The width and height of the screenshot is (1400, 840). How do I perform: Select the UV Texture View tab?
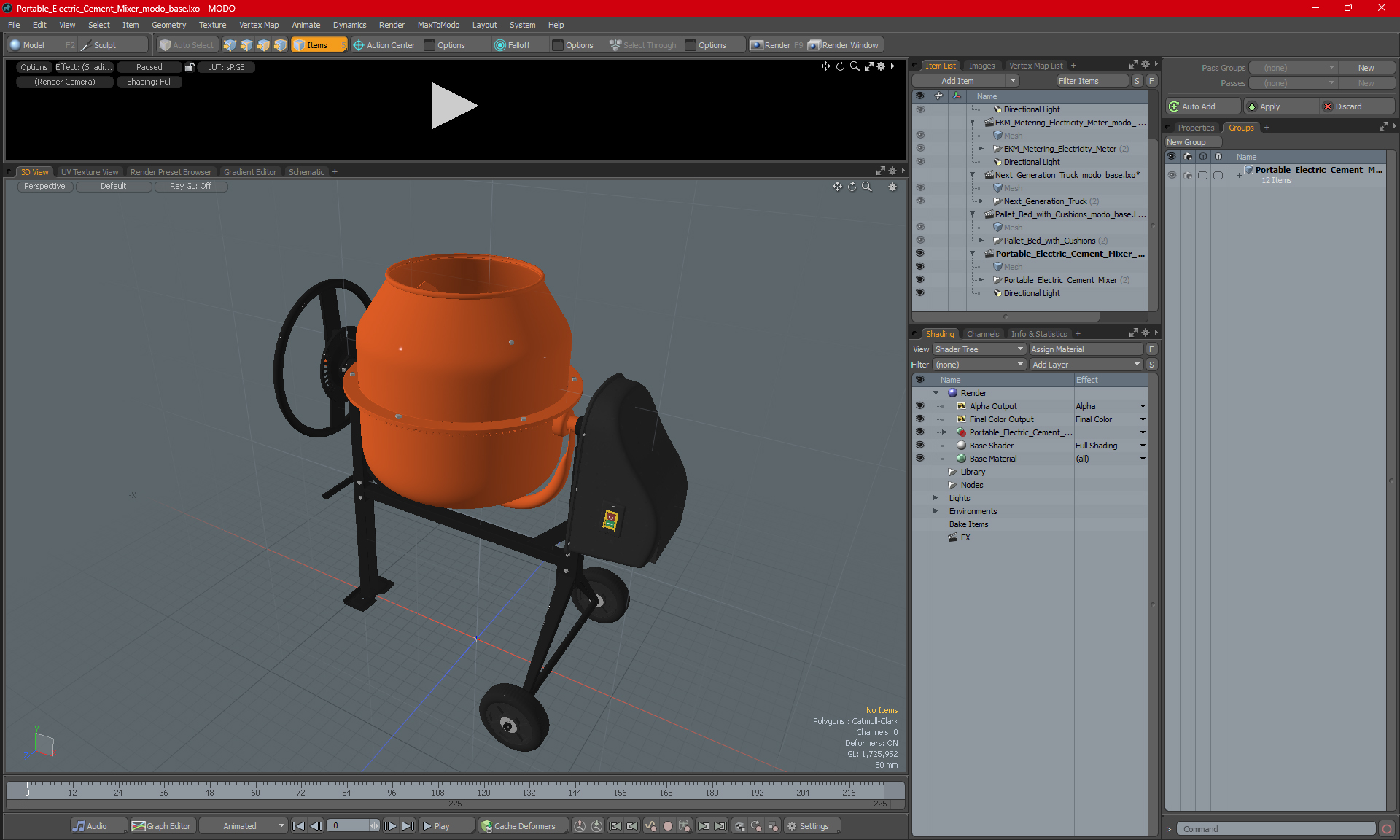click(x=88, y=171)
